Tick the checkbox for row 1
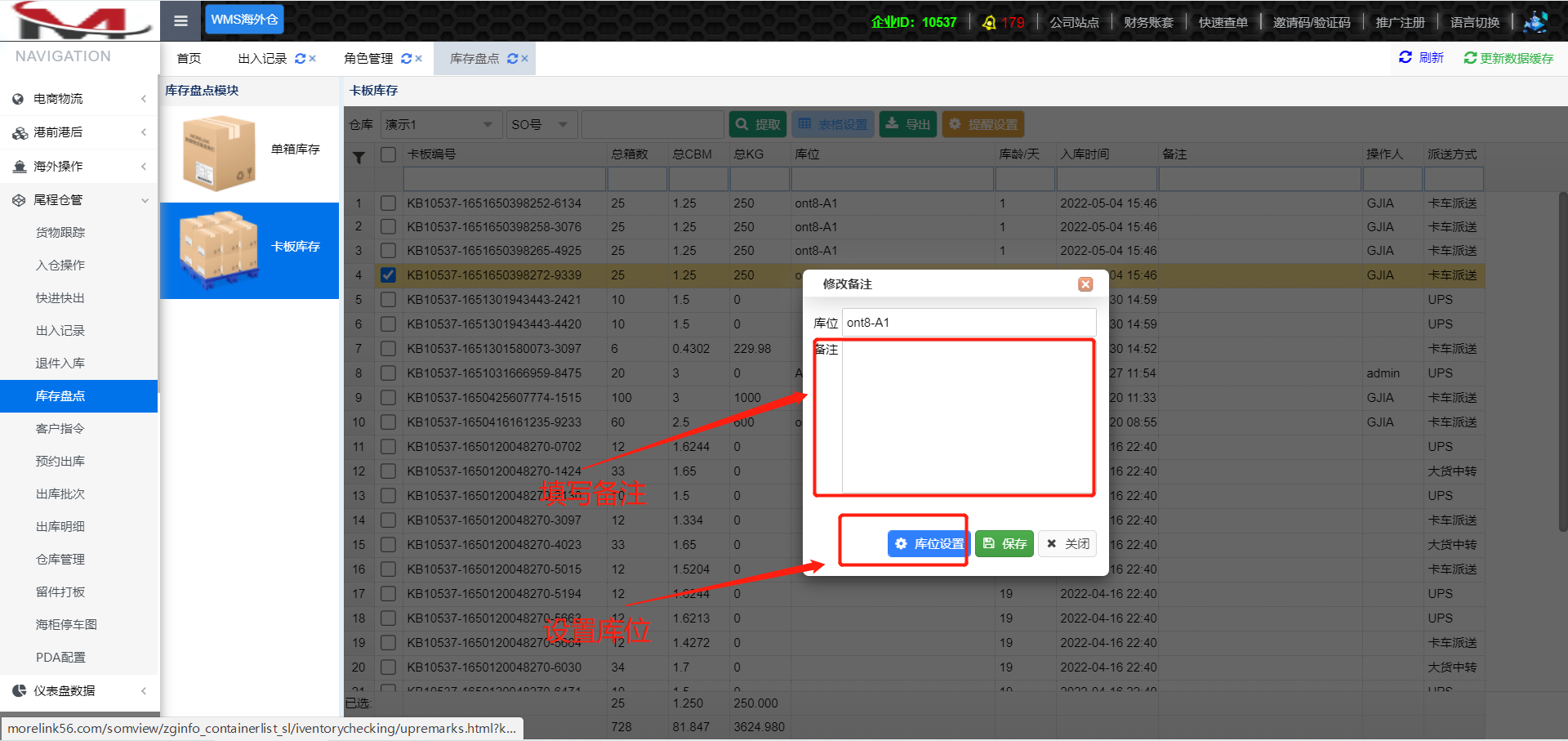Viewport: 1568px width, 741px height. 388,203
